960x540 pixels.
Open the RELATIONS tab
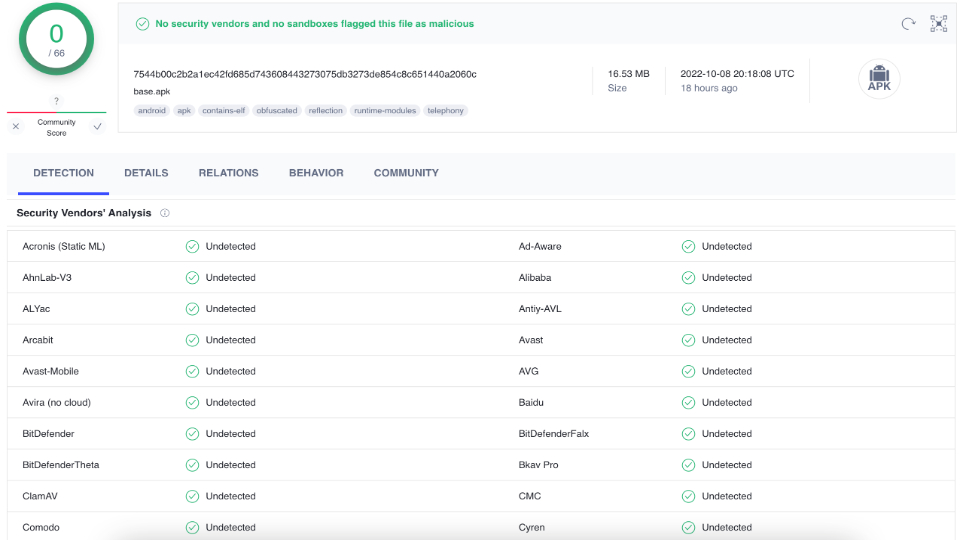pyautogui.click(x=228, y=173)
